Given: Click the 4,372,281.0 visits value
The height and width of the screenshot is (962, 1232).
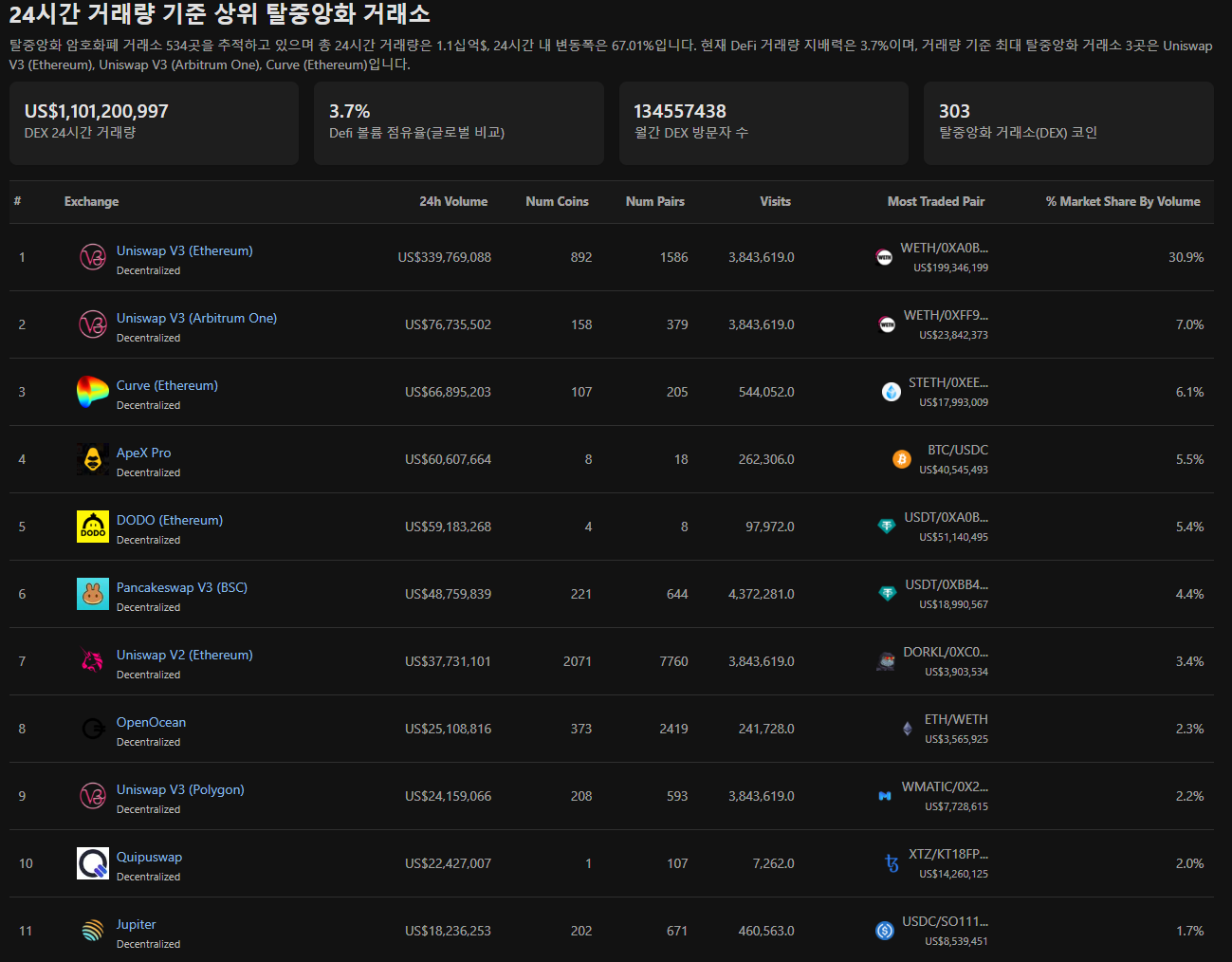Looking at the screenshot, I should tap(762, 594).
